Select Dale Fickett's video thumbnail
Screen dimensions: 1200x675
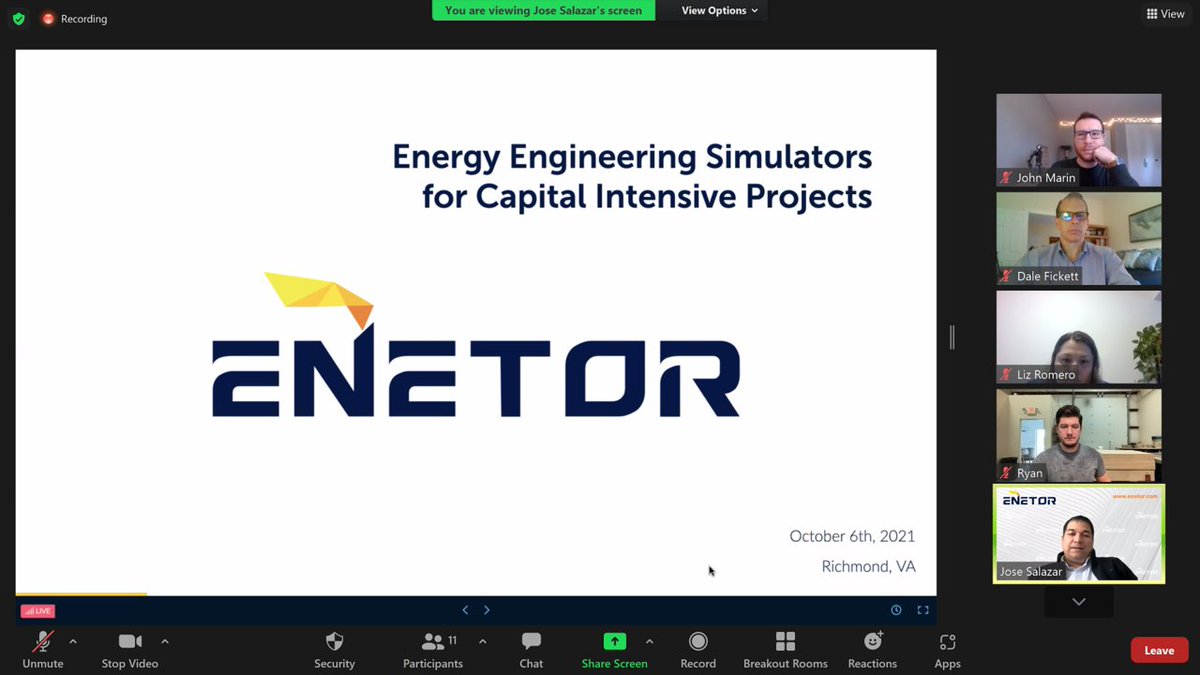(1079, 239)
